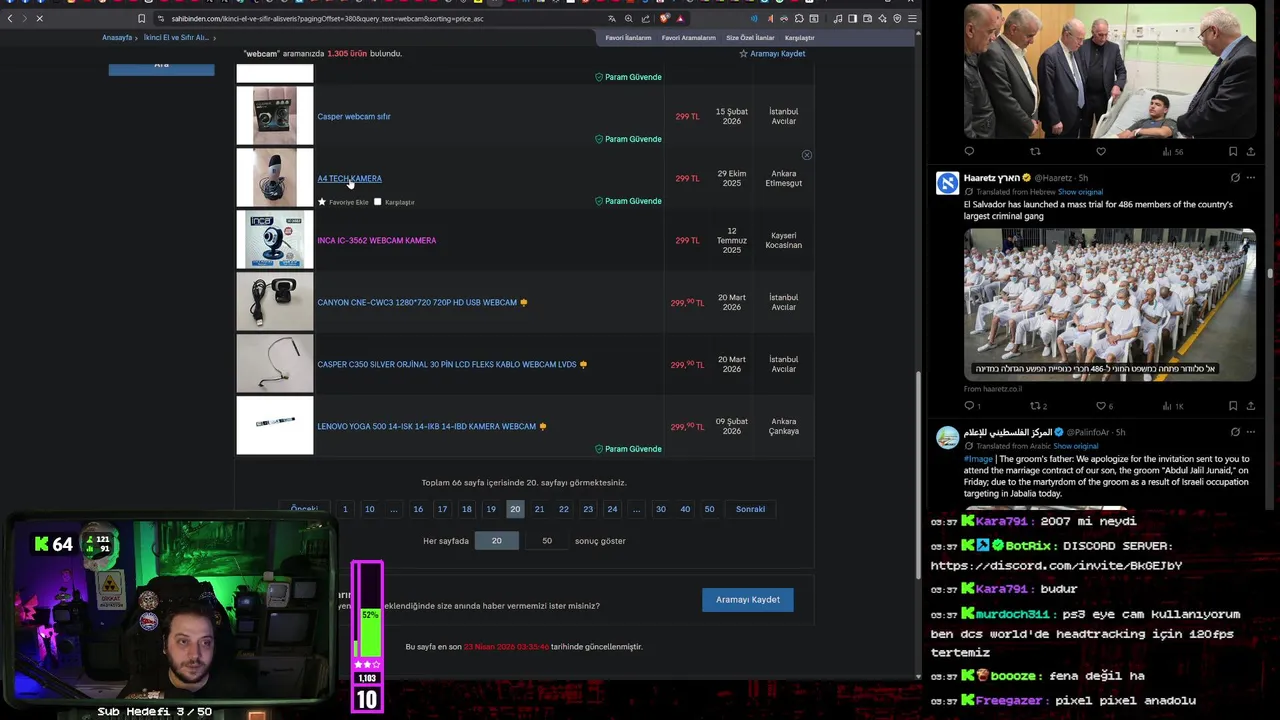
Task: Click Haaretz profile avatar
Action: coord(947,183)
